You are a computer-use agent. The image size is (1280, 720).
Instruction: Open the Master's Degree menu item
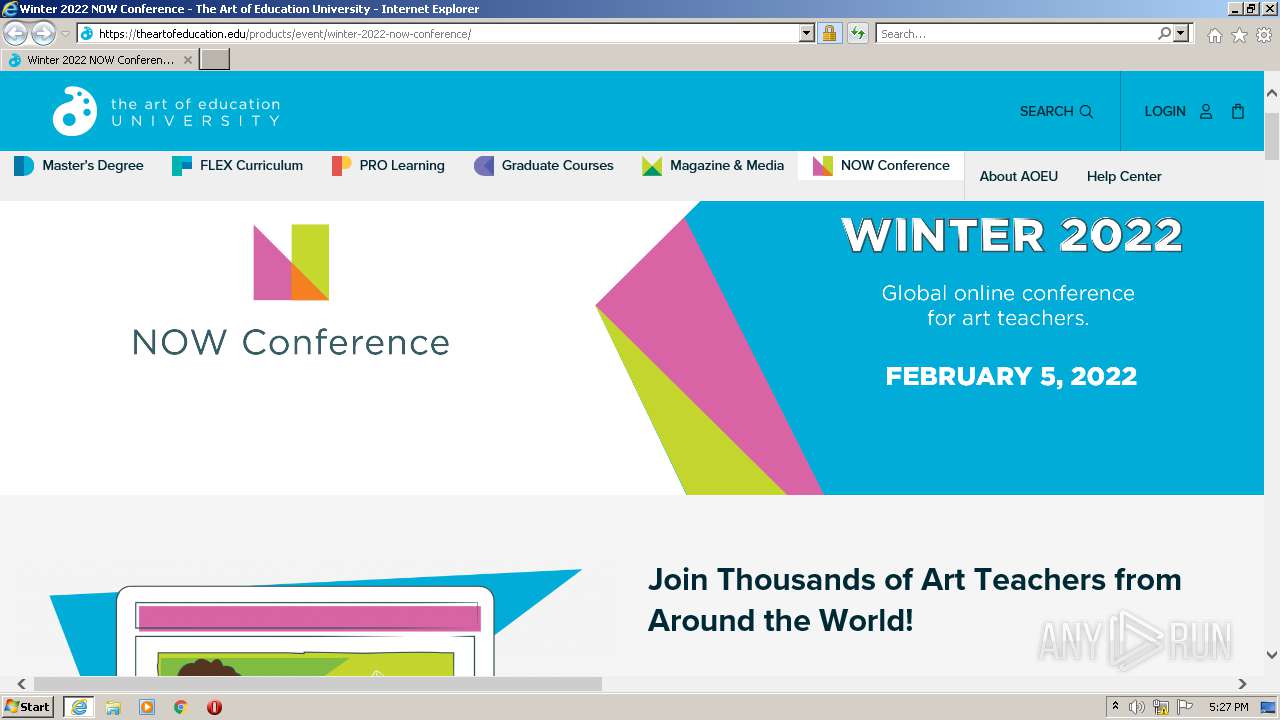pyautogui.click(x=79, y=165)
